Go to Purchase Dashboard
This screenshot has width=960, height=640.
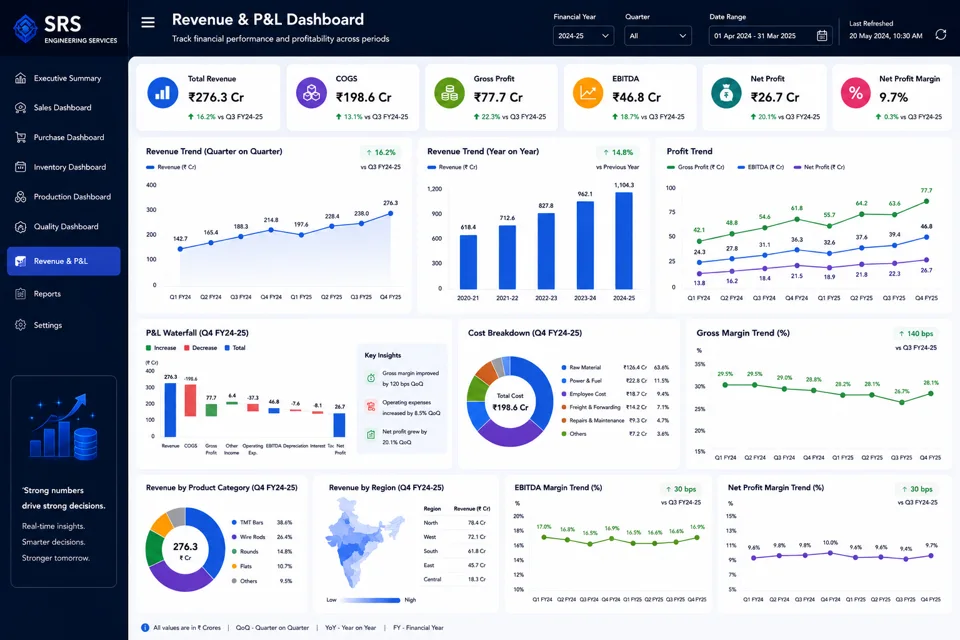[64, 137]
